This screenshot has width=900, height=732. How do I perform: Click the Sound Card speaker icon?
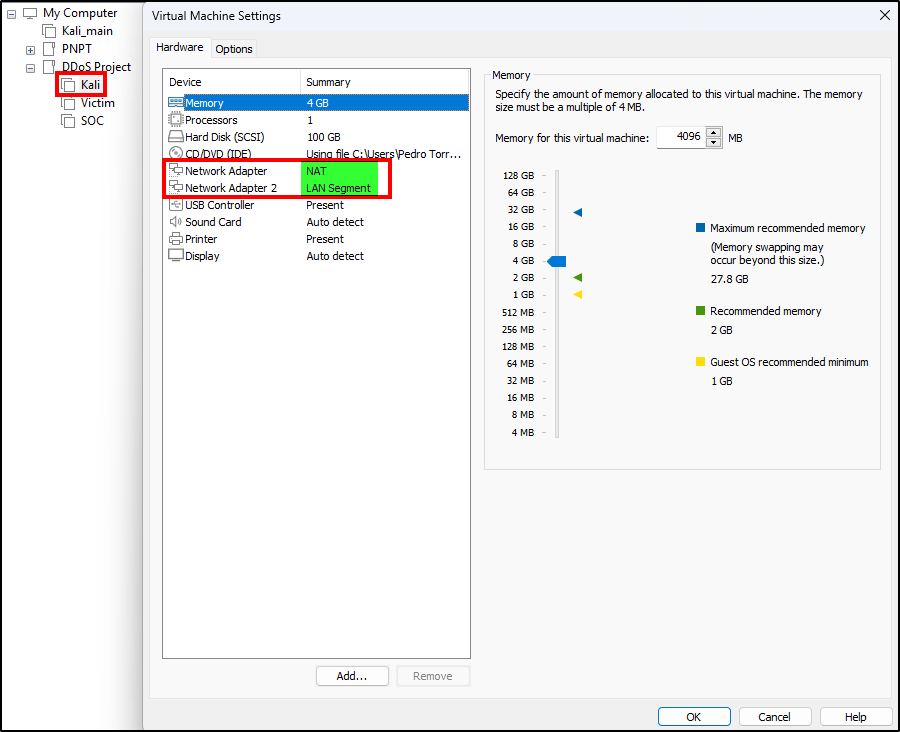(x=176, y=222)
